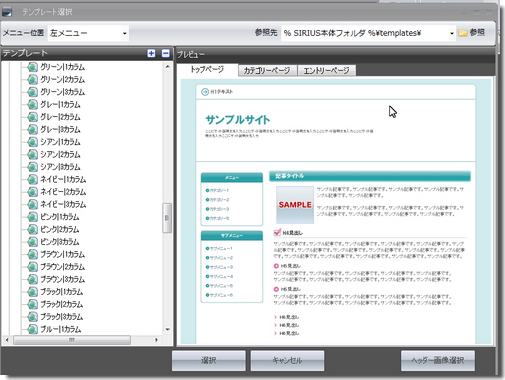Click the icon beside グリーン|3カラム
Viewport: 505px width, 380px height.
[32, 92]
